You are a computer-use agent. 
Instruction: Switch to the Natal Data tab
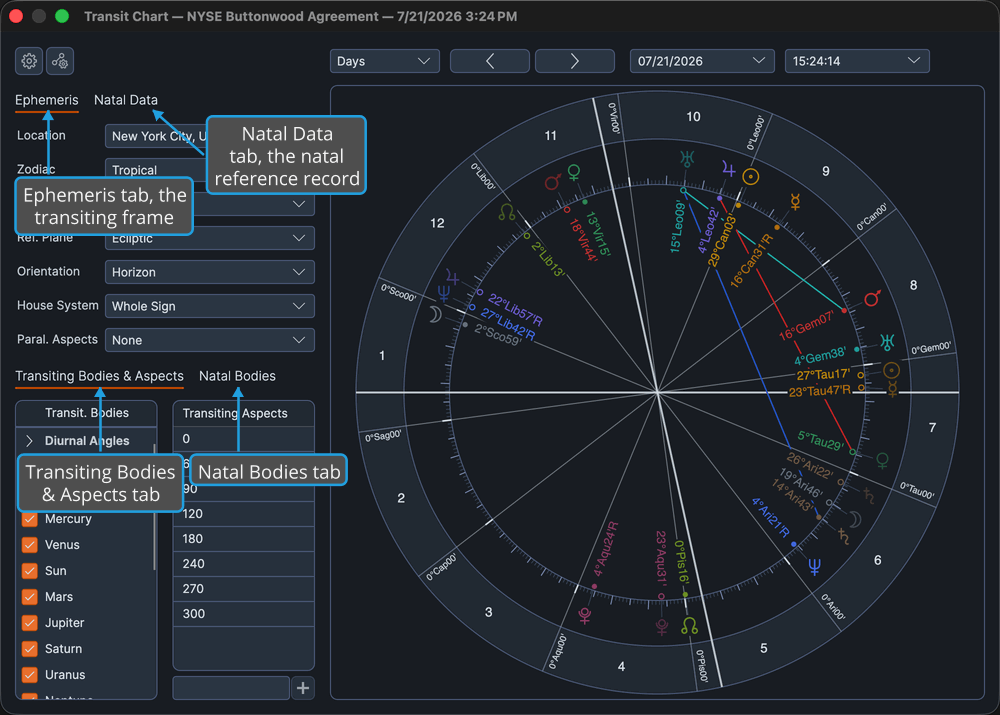(126, 100)
